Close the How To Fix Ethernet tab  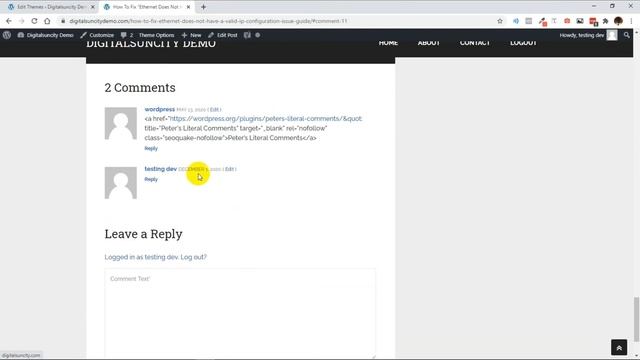[x=188, y=7]
